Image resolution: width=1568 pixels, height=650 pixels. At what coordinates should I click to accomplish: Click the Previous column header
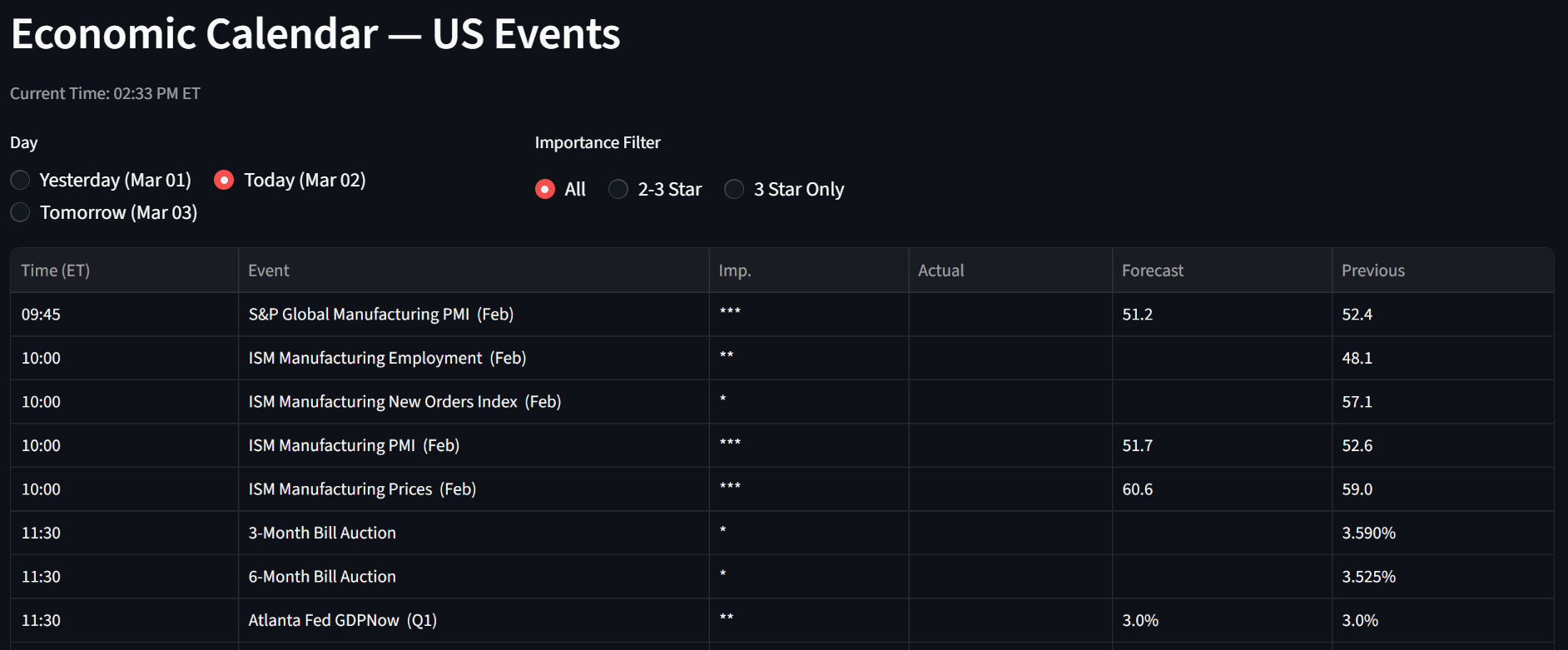[1372, 270]
